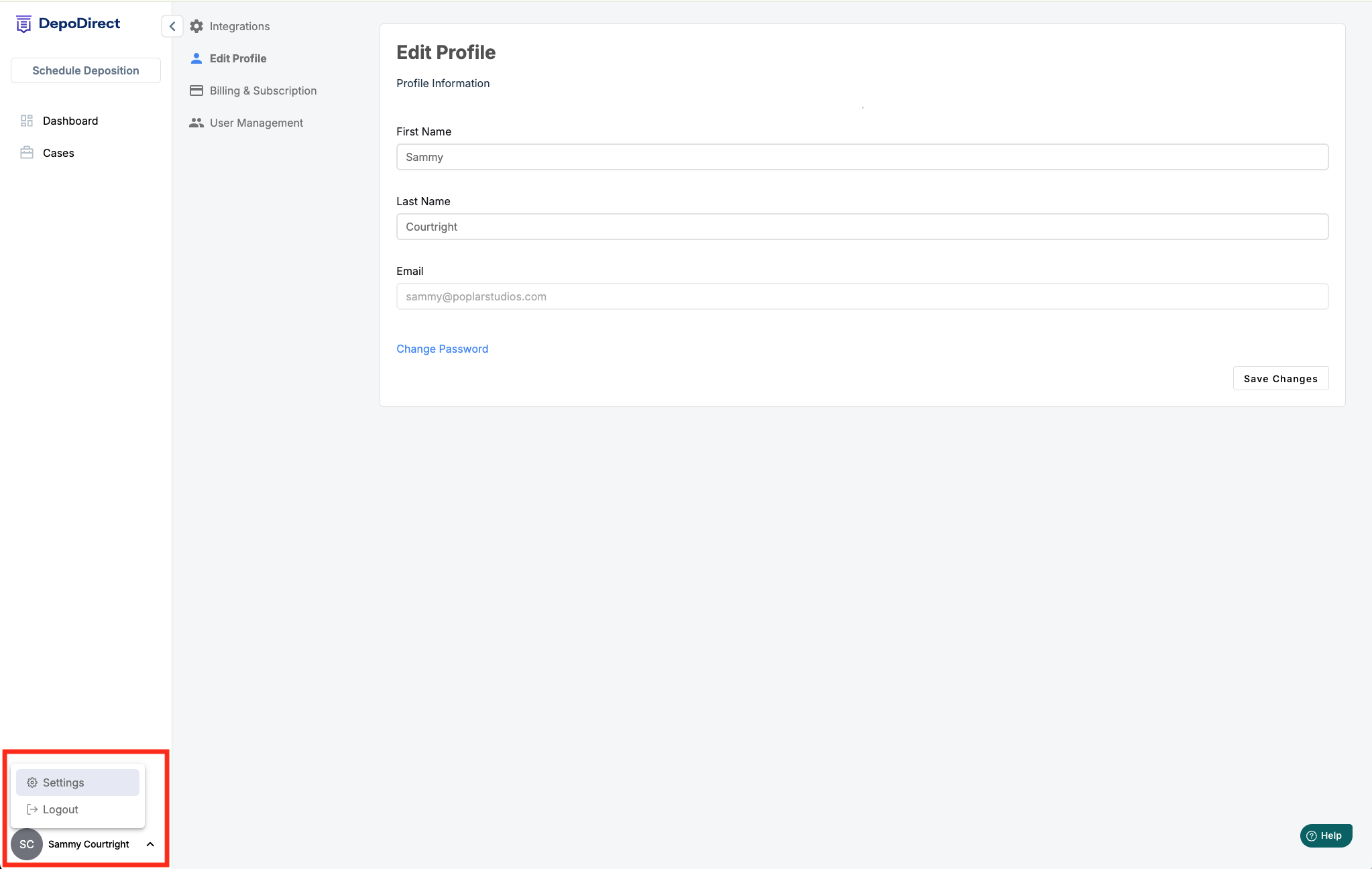The width and height of the screenshot is (1372, 869).
Task: Click the Edit Profile person icon
Action: point(196,58)
